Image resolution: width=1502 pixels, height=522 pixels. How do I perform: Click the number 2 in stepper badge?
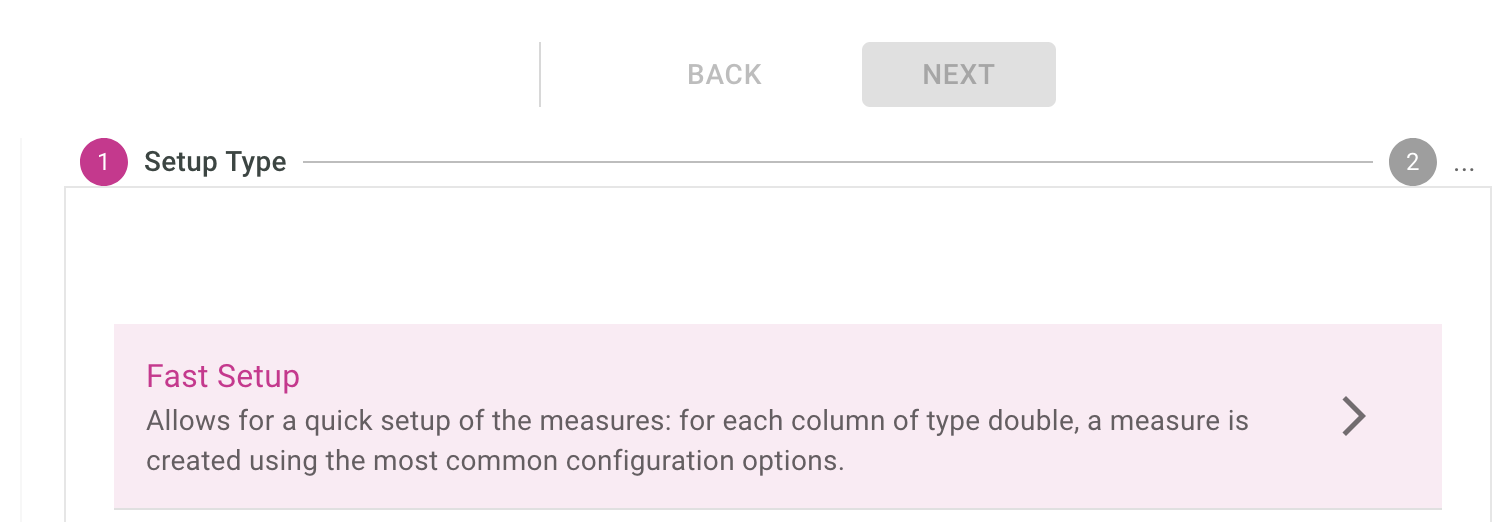click(x=1412, y=162)
